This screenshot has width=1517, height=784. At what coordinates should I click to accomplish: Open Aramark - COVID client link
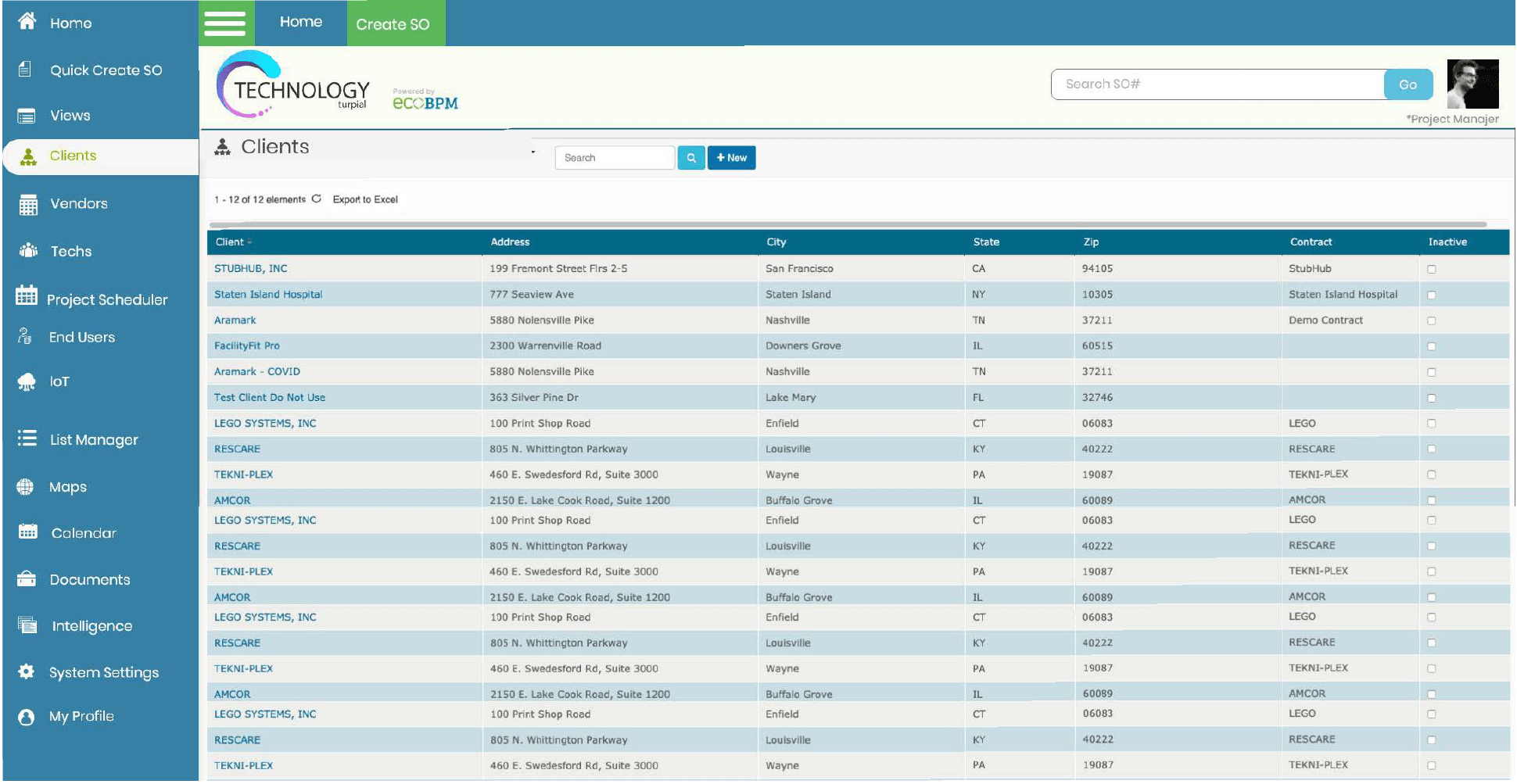click(x=256, y=372)
